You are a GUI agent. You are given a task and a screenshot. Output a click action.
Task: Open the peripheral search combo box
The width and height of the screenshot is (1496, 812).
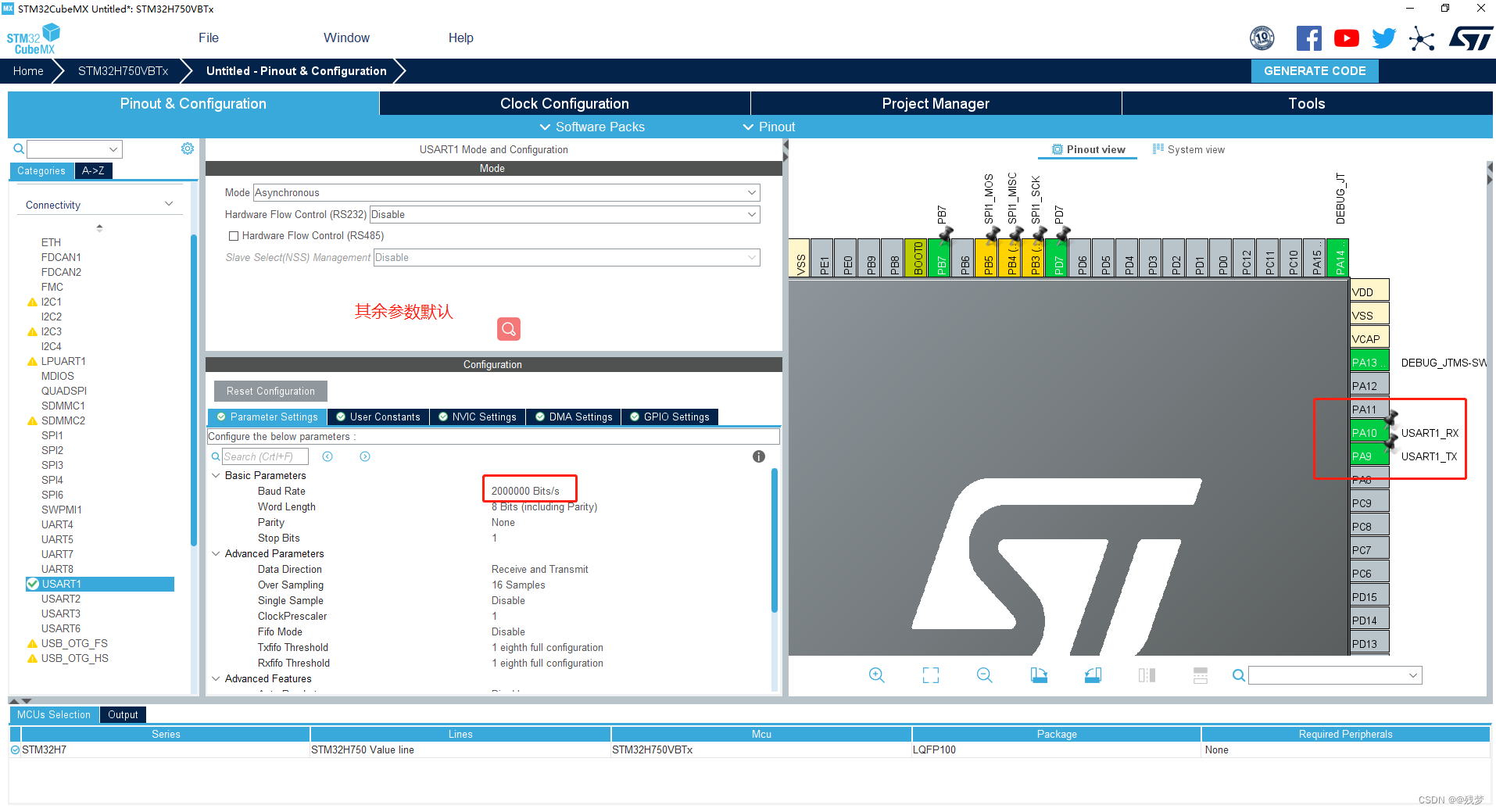pyautogui.click(x=74, y=148)
